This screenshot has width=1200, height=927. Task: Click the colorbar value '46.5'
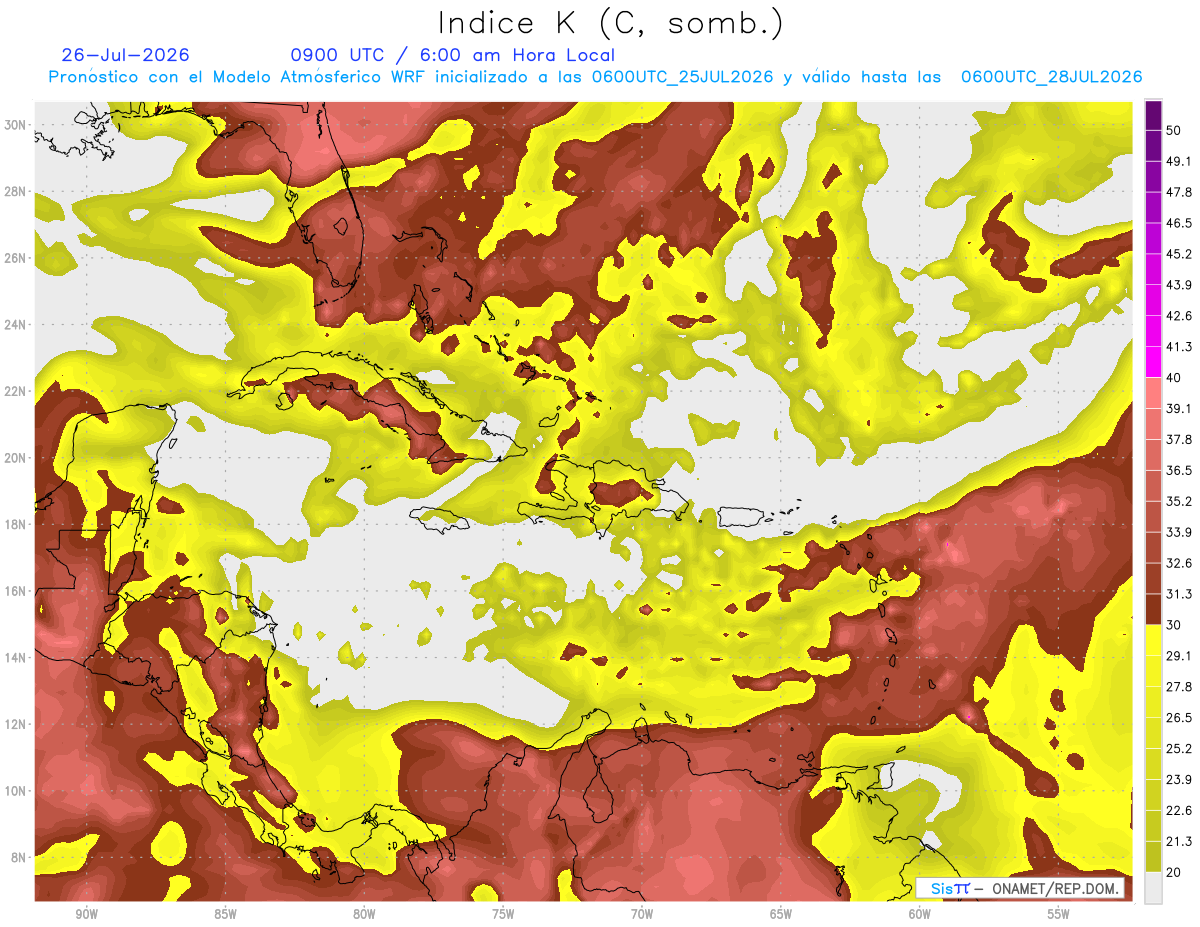point(1179,223)
